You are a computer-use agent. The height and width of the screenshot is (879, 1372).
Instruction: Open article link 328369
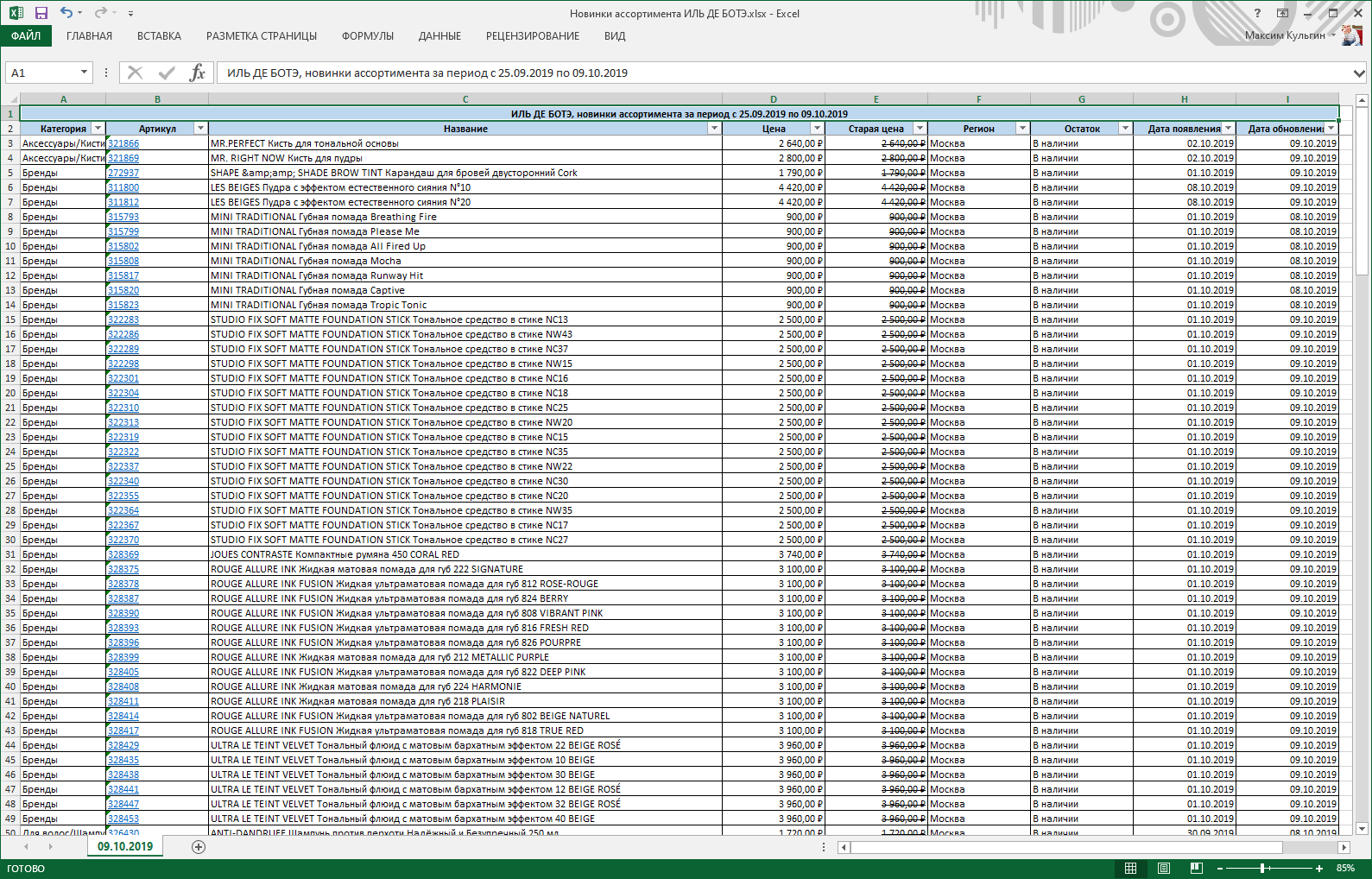pos(123,554)
